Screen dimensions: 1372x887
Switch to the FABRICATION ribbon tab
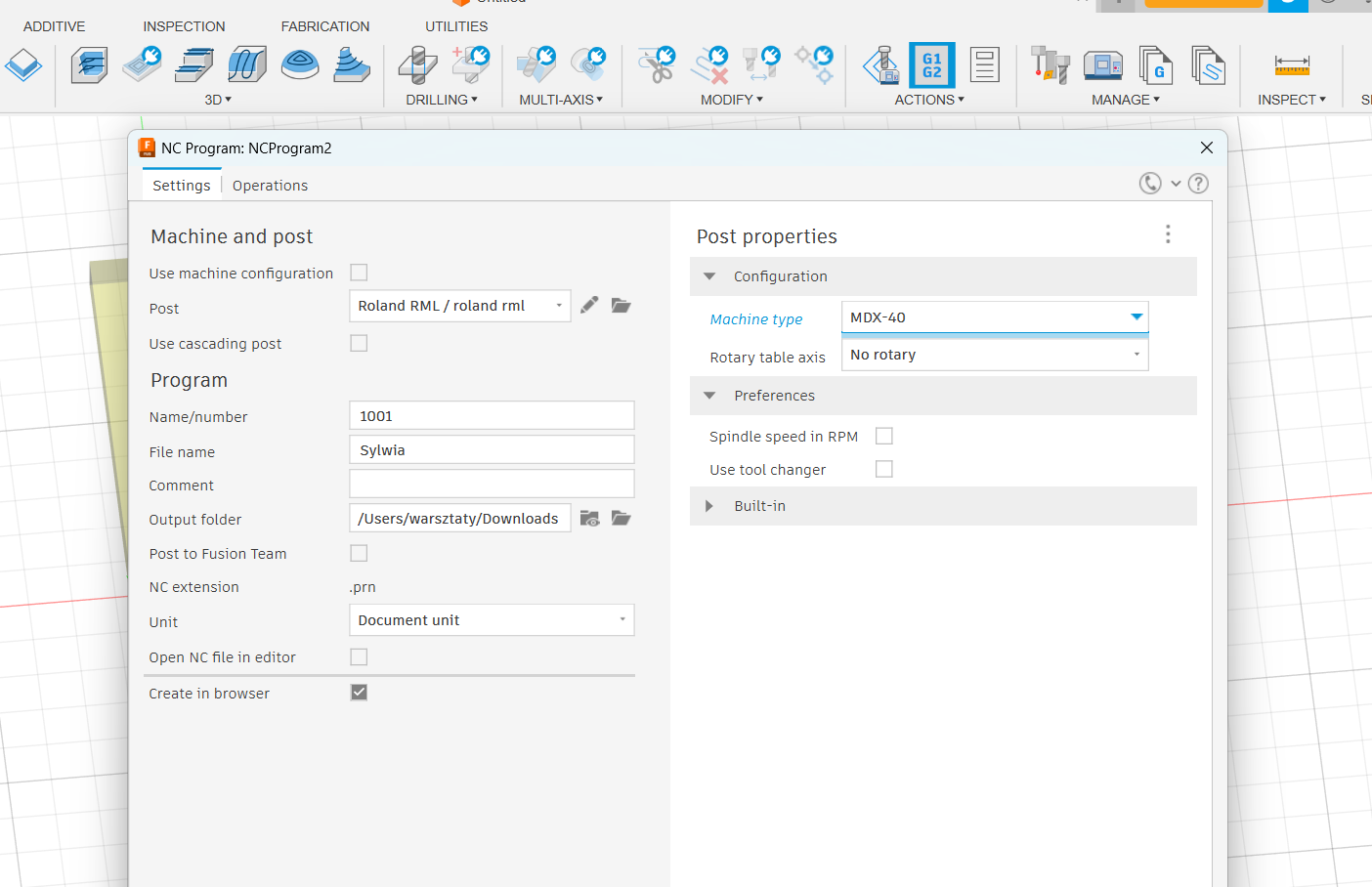coord(325,26)
